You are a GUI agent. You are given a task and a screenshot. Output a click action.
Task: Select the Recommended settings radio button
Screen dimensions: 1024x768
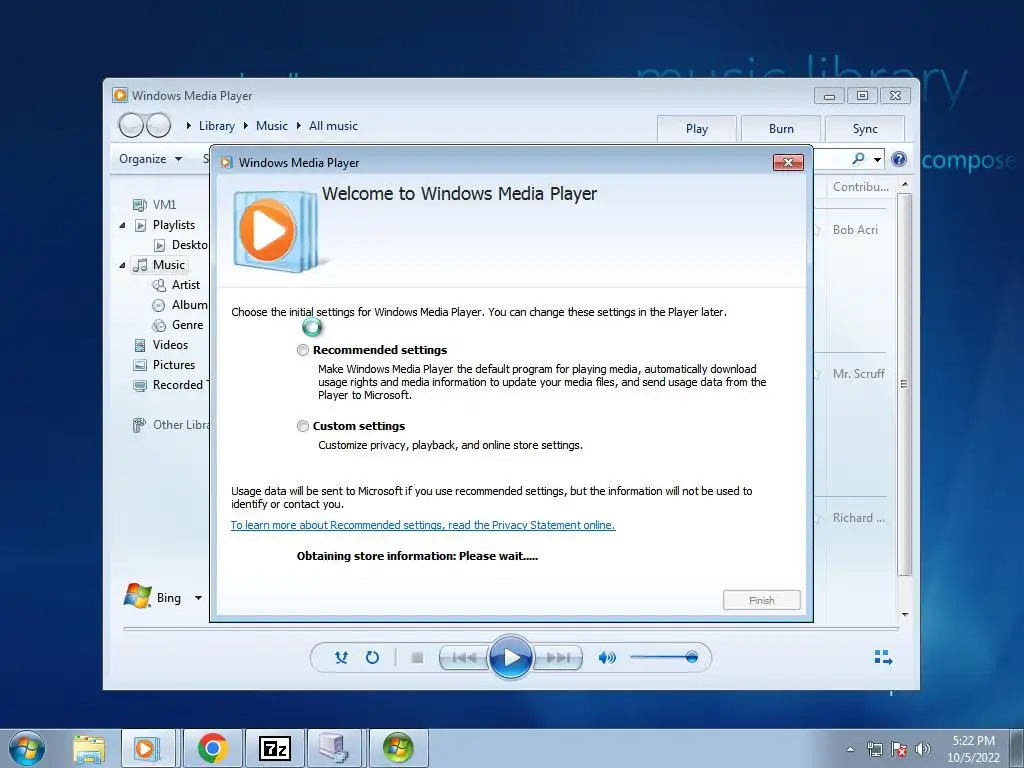click(x=302, y=350)
